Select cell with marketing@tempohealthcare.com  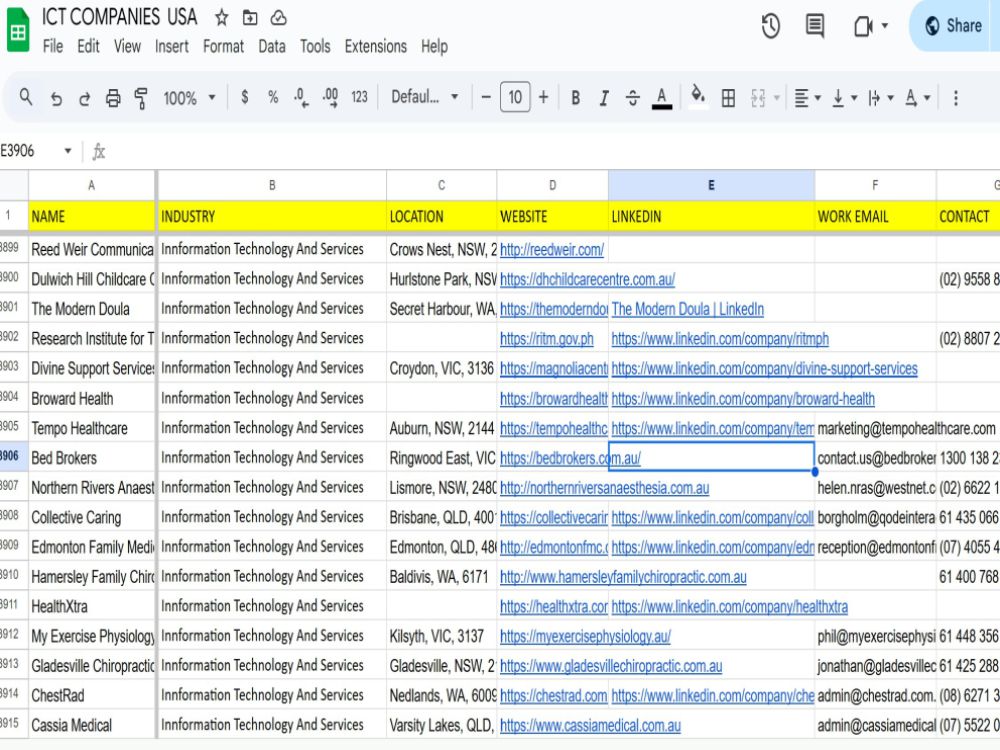(875, 428)
